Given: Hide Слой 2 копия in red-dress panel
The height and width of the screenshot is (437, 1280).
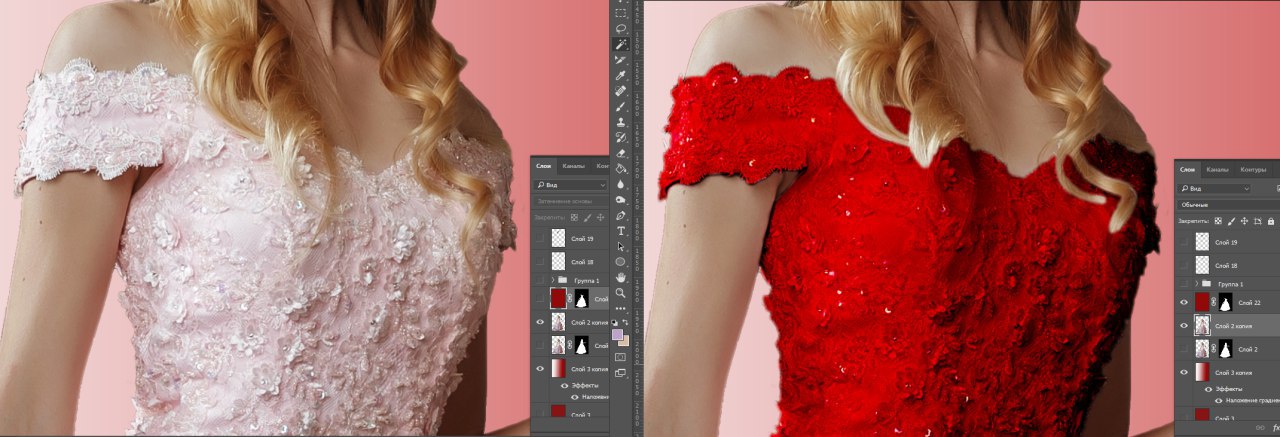Looking at the screenshot, I should [1184, 325].
